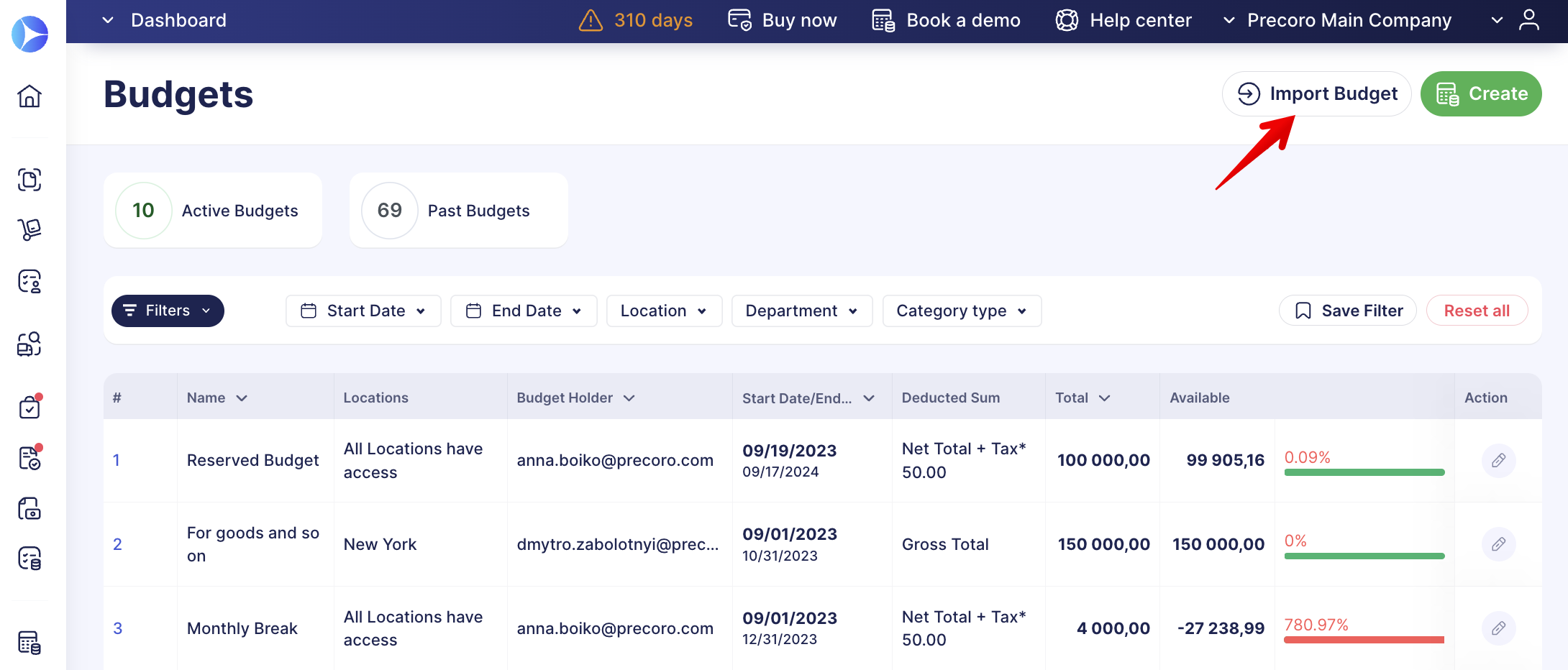Open the Department filter dropdown
Image resolution: width=1568 pixels, height=670 pixels.
pyautogui.click(x=802, y=311)
